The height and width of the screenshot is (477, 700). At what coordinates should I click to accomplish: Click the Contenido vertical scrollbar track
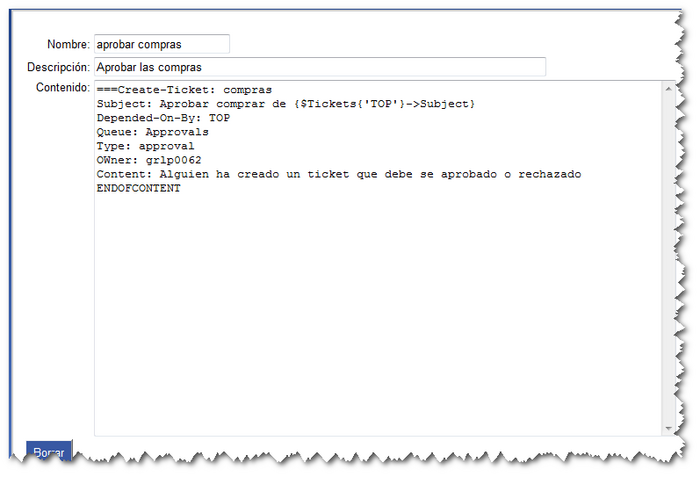(669, 260)
